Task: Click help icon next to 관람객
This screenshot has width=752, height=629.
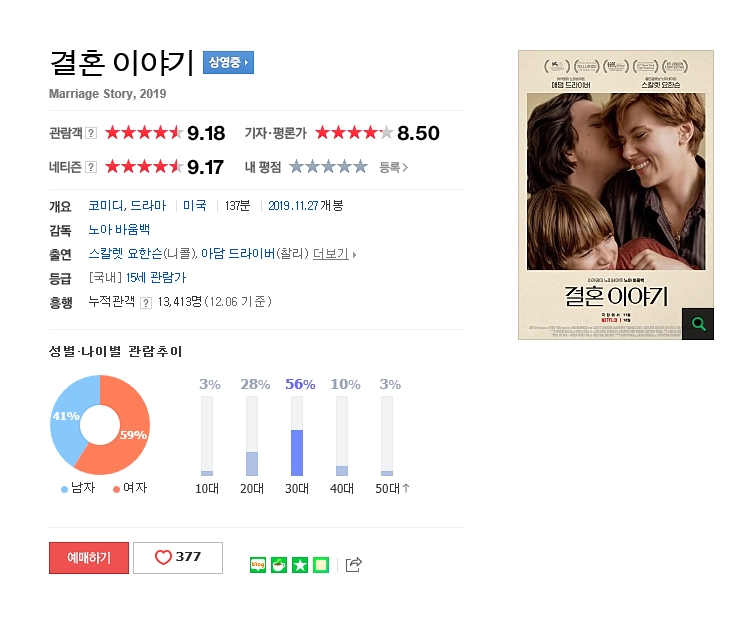Action: [91, 133]
